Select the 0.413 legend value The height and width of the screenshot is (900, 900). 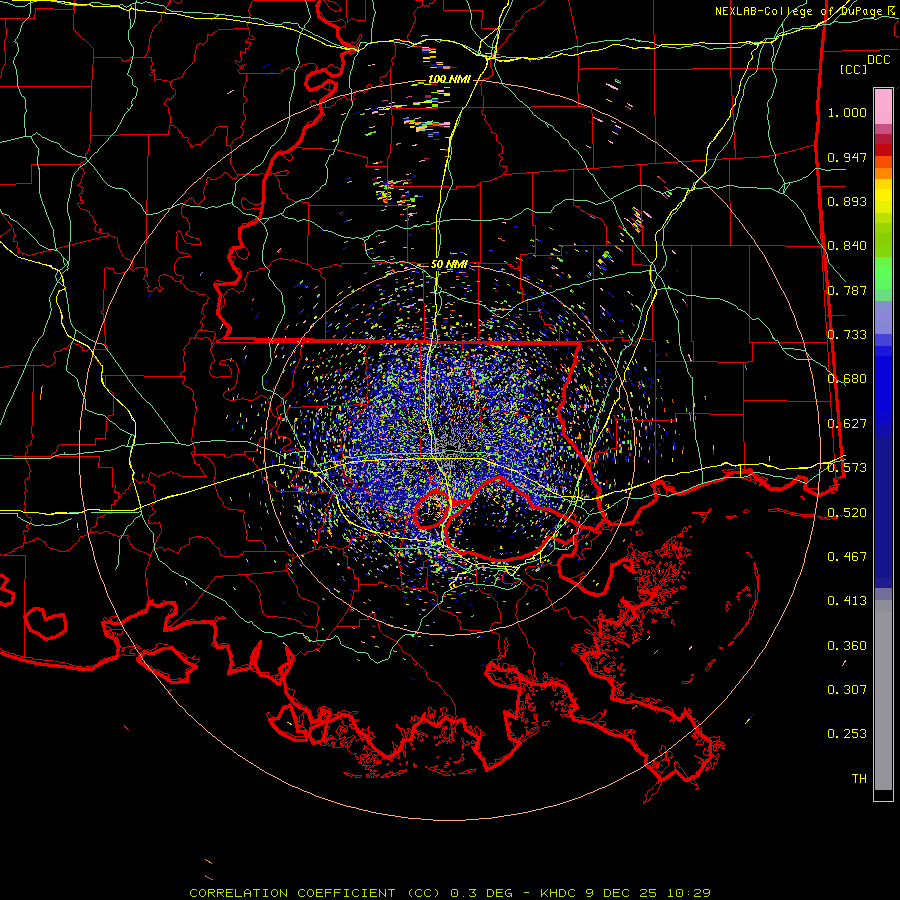click(847, 601)
